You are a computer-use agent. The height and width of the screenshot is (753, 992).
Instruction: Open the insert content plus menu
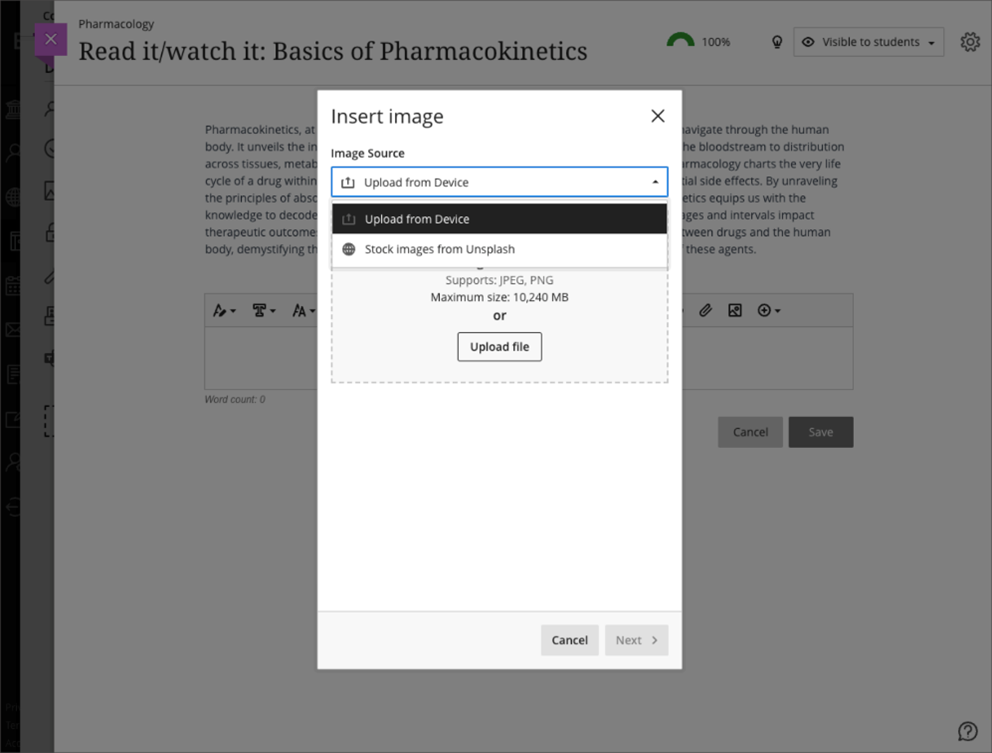pos(768,311)
